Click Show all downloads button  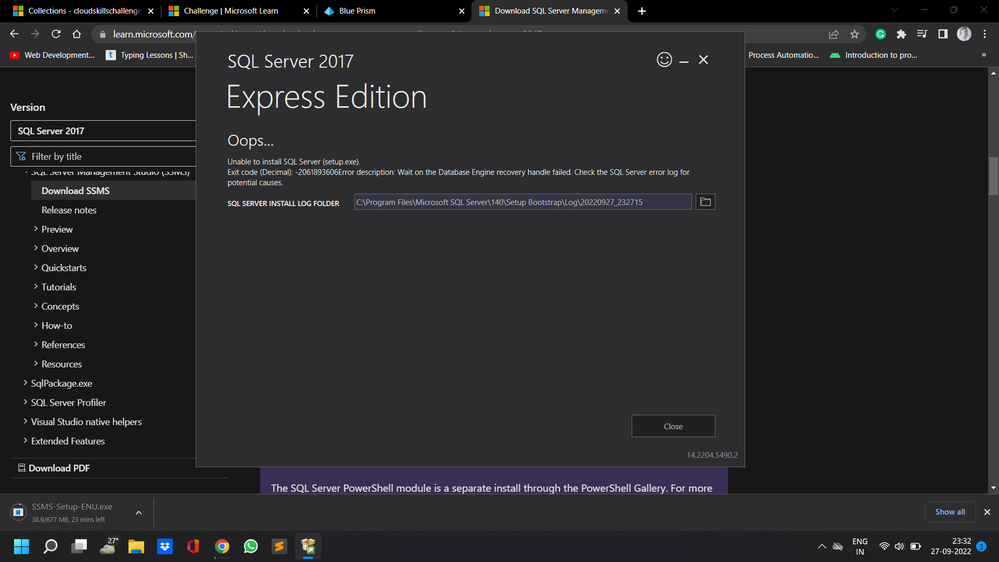coord(950,512)
